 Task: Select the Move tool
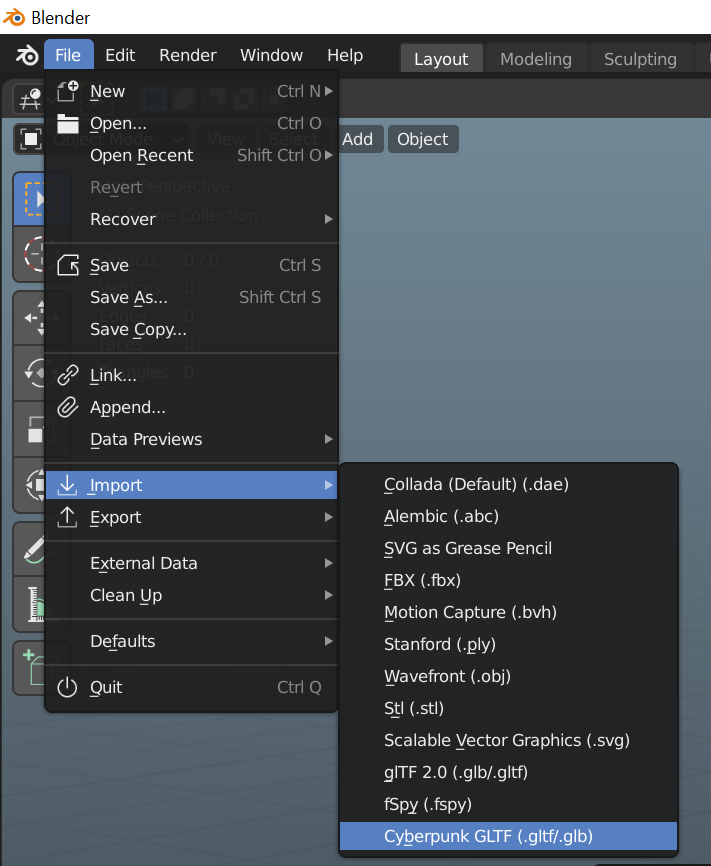click(x=30, y=318)
